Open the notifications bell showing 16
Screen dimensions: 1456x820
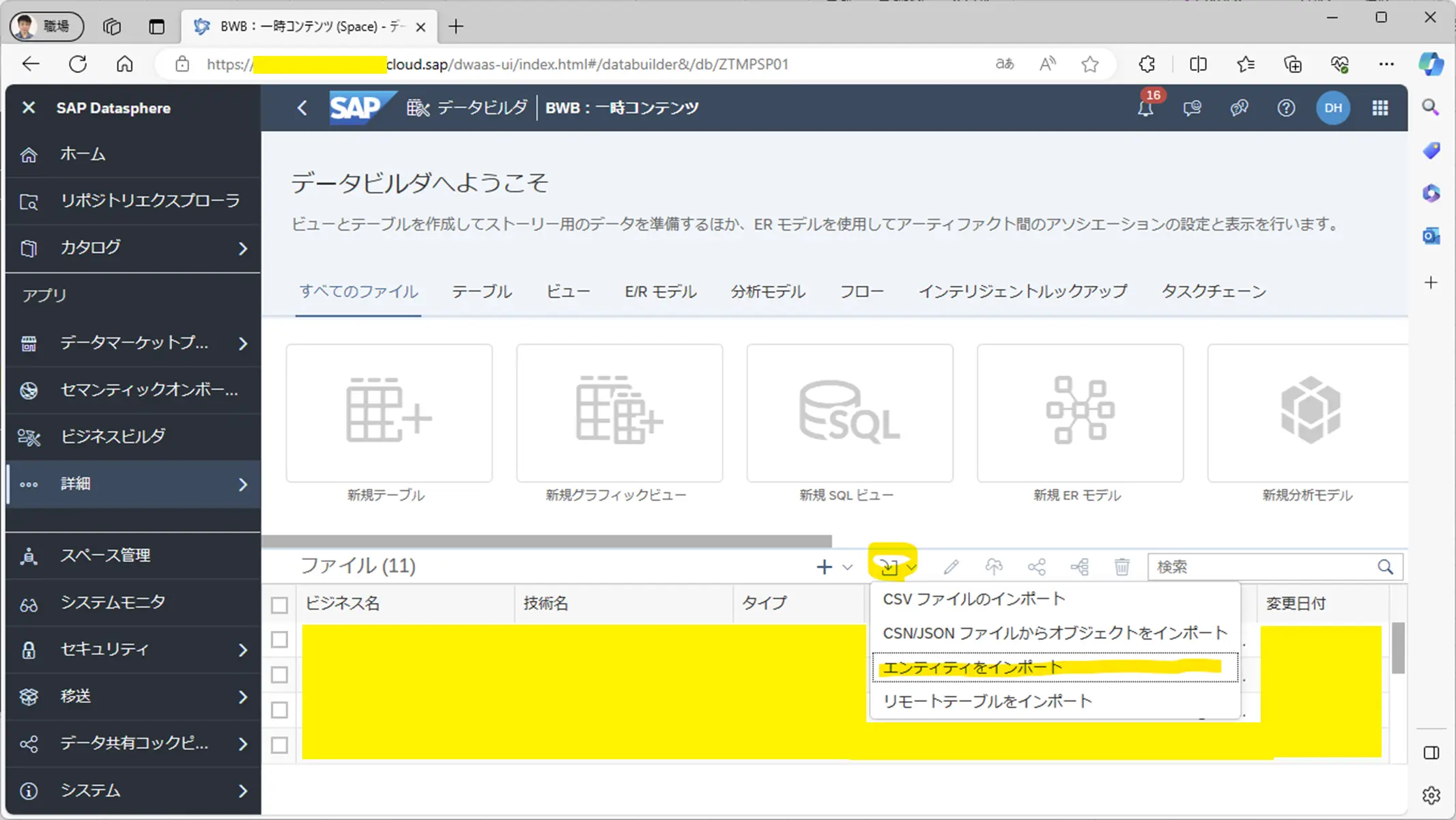pos(1145,108)
